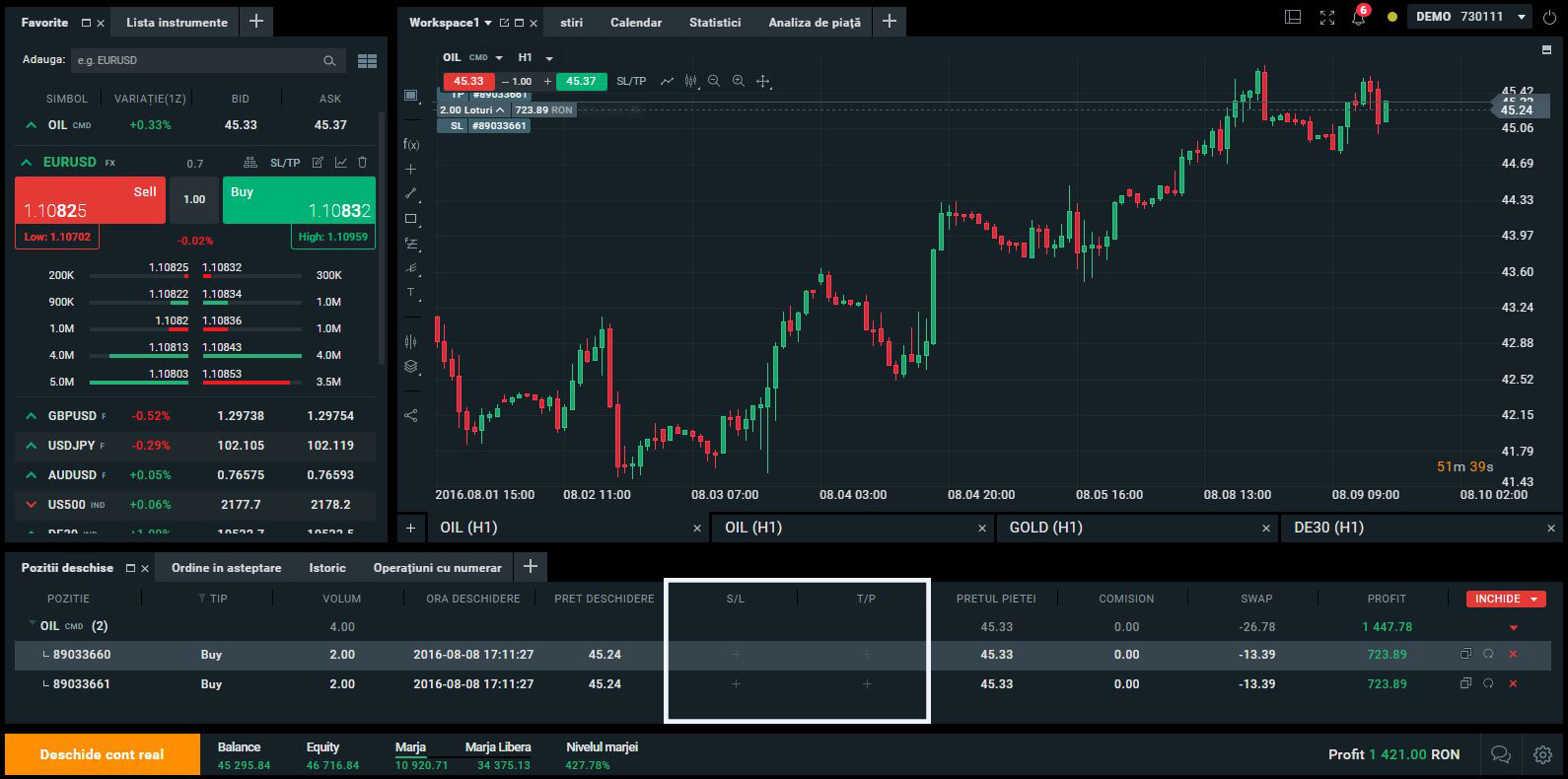The height and width of the screenshot is (779, 1568).
Task: Click the chart screen mode icon in sidebar
Action: [x=411, y=95]
